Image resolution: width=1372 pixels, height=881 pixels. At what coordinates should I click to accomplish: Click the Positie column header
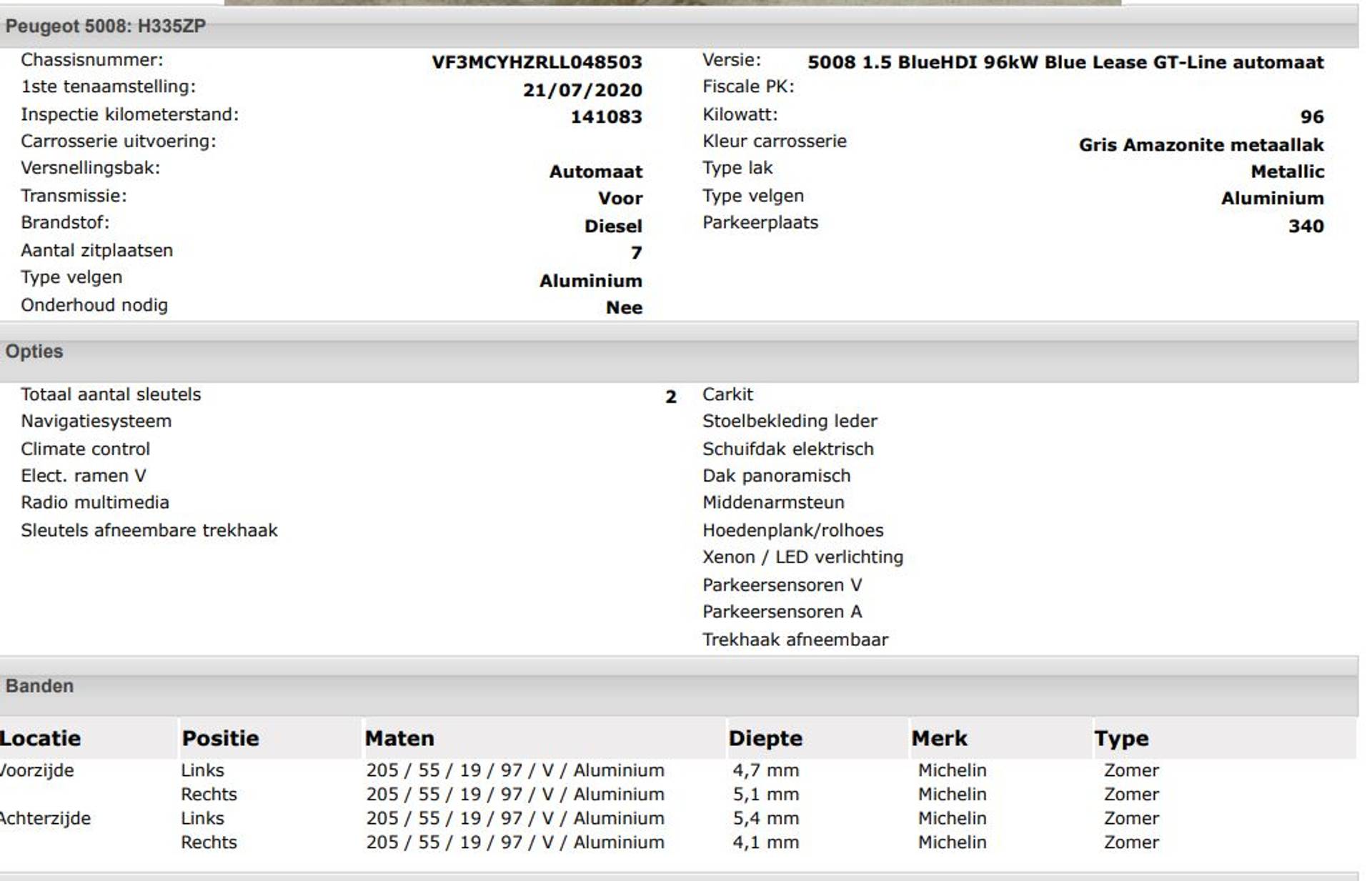pos(220,738)
